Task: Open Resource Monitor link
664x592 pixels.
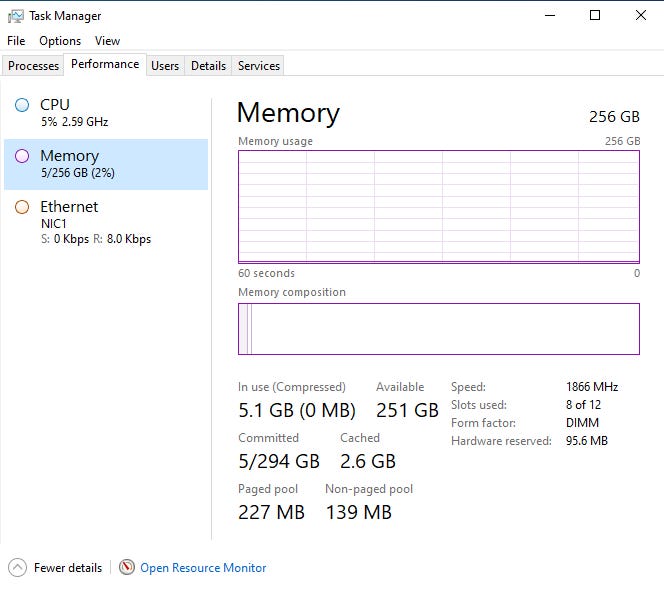Action: (203, 568)
